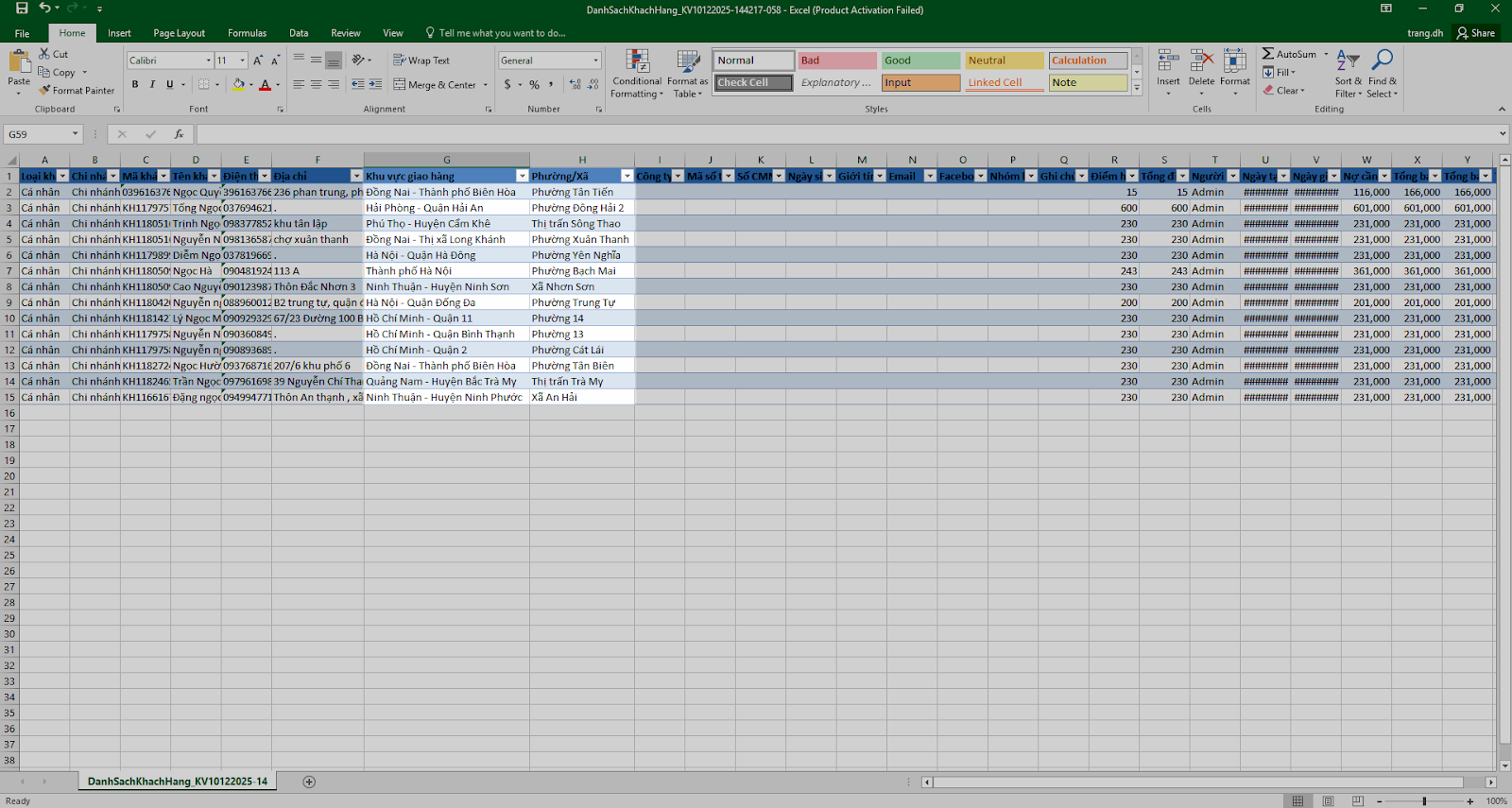Open the Clear eraser menu

point(1284,91)
